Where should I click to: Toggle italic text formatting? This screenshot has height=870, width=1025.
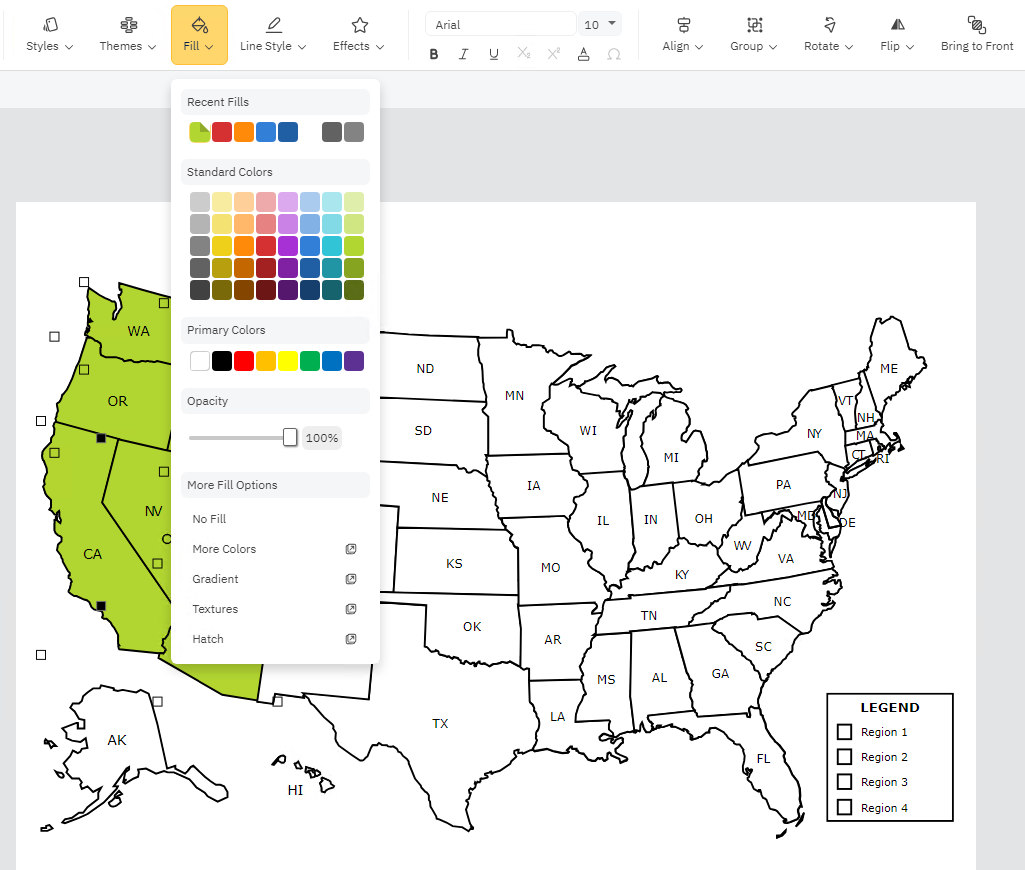coord(463,54)
